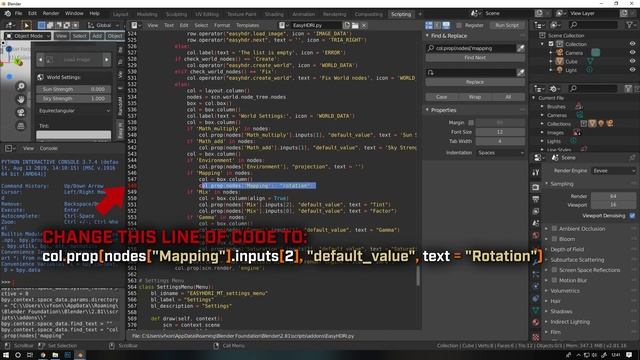Click the camera view icon in viewport
The image size is (640, 360).
tap(21, 112)
